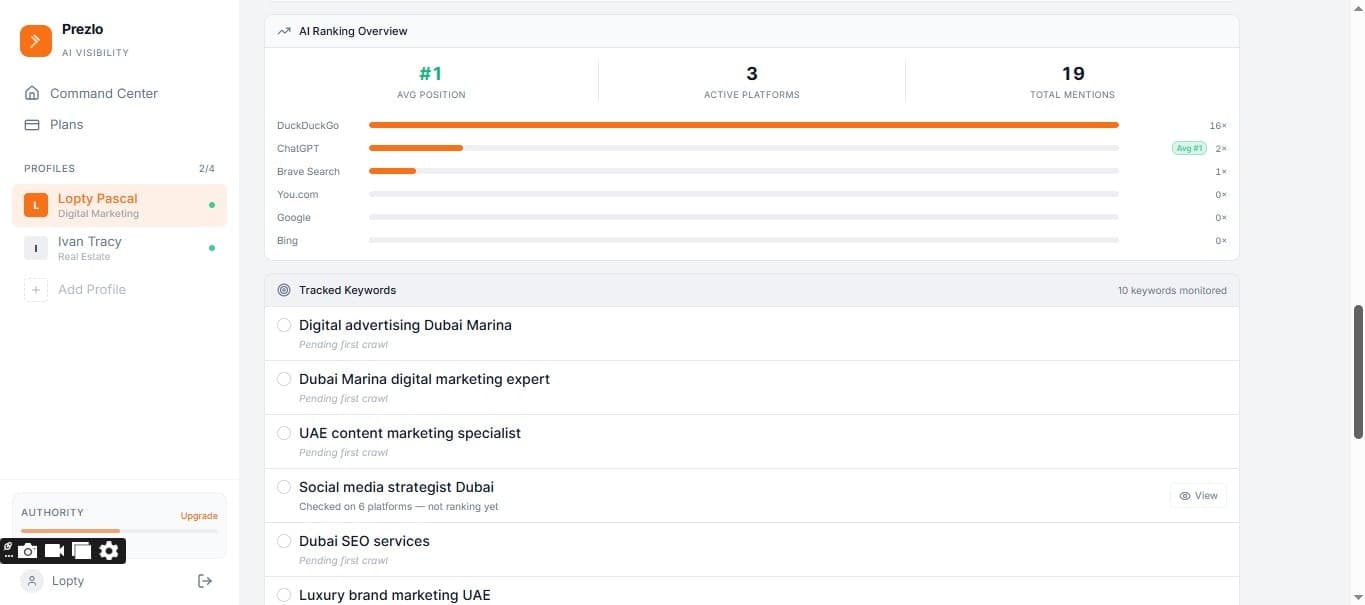The image size is (1365, 605).
Task: Click View for Social media strategist Dubai
Action: (x=1197, y=495)
